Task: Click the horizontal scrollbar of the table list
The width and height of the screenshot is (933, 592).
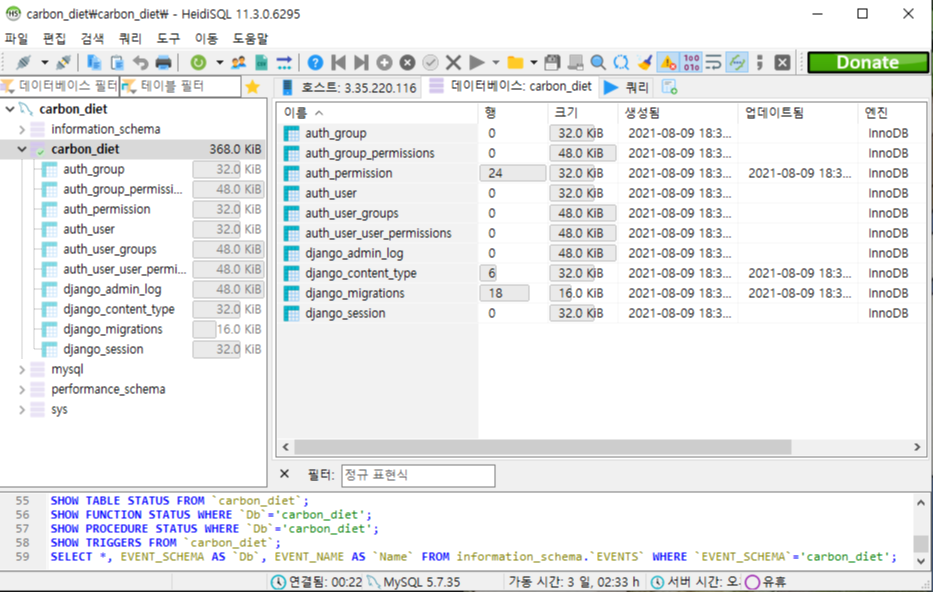Action: [x=542, y=447]
